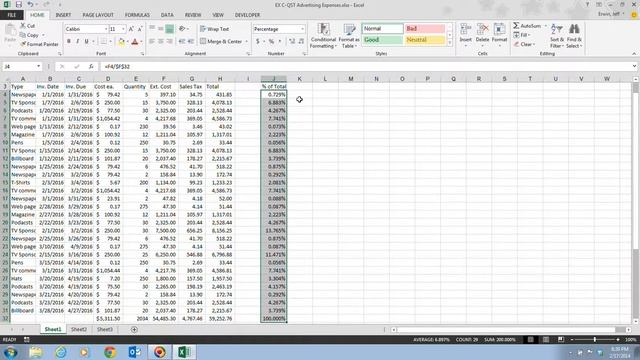Open the font name dropdown showing Calibri

pyautogui.click(x=106, y=29)
